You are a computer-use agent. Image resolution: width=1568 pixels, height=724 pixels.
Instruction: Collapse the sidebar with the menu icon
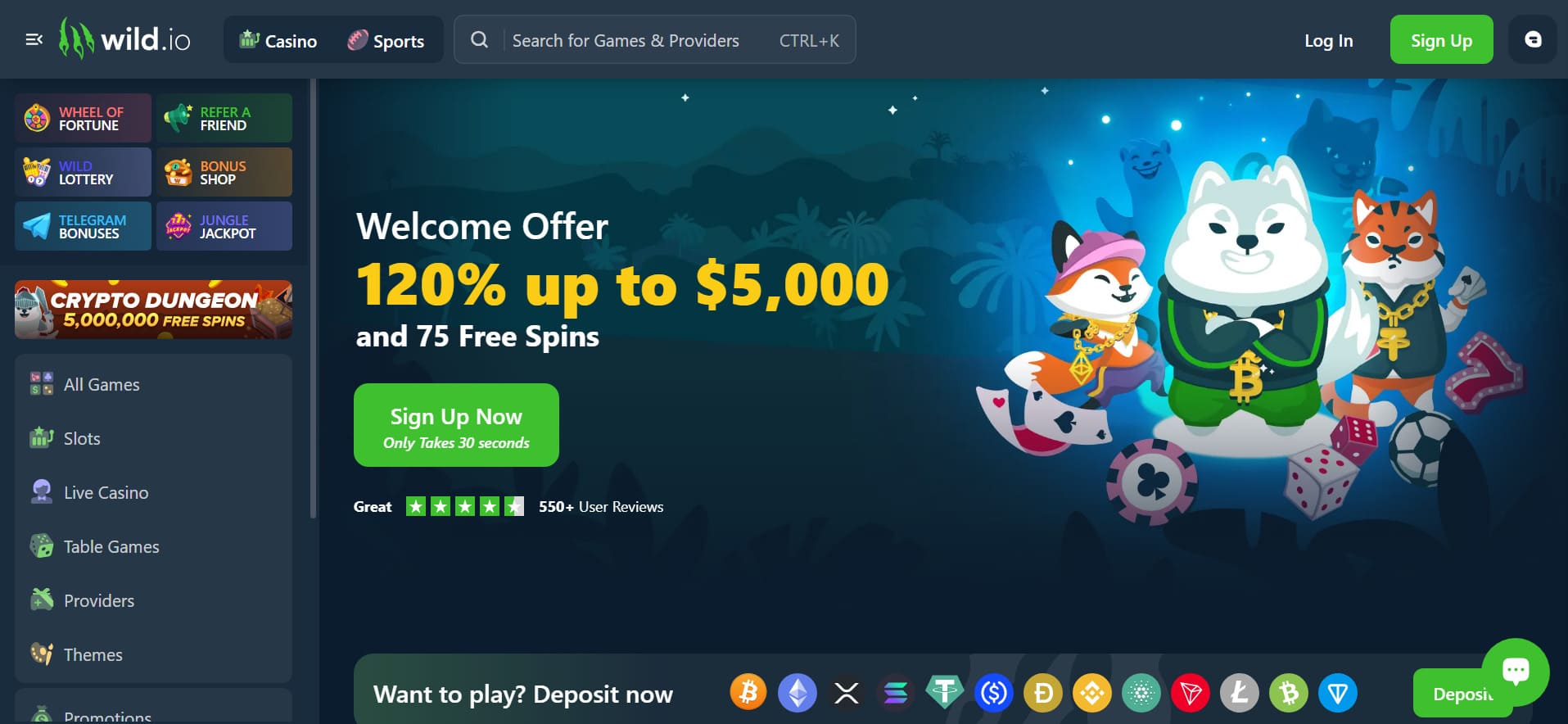click(34, 39)
